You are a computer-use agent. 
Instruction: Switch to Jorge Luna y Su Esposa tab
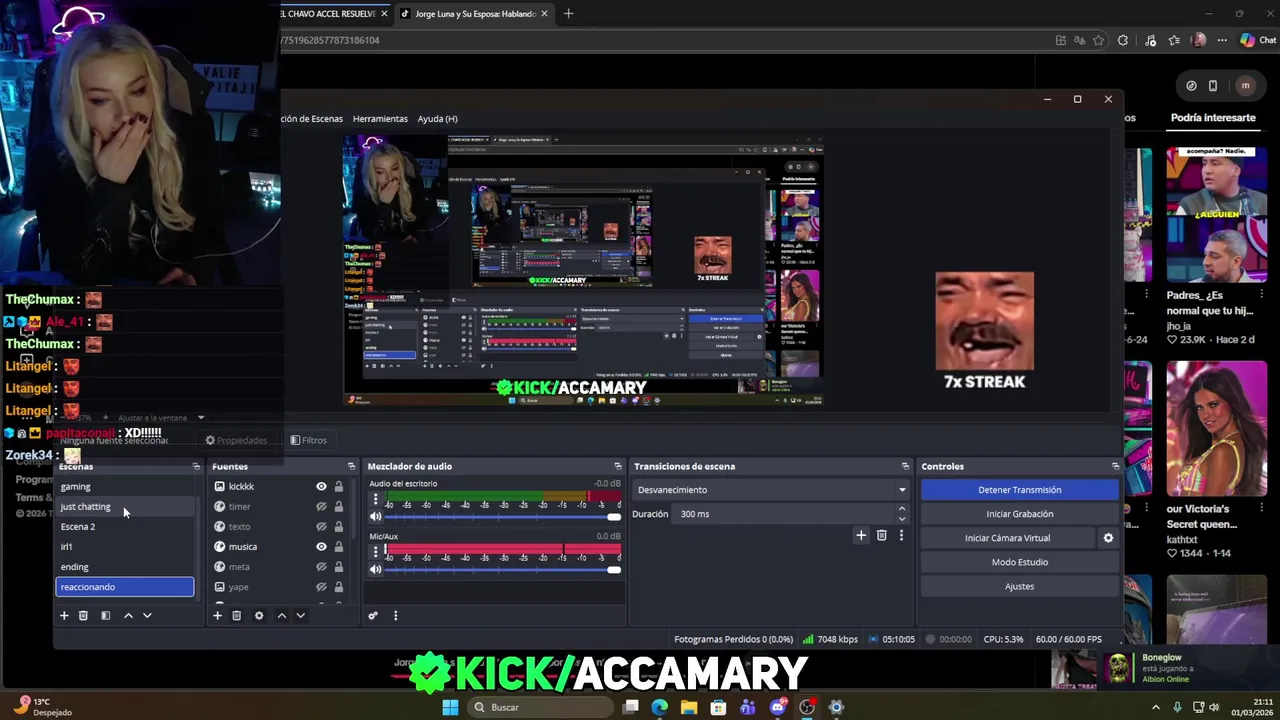click(476, 14)
